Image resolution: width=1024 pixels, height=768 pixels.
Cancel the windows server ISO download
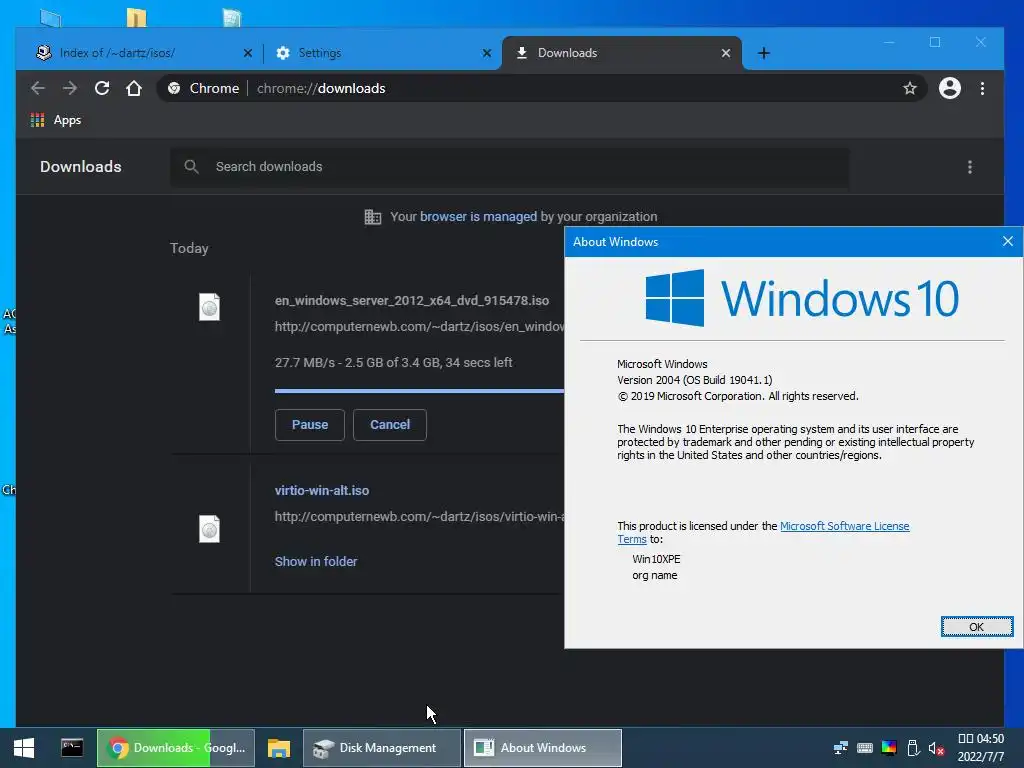(x=390, y=424)
